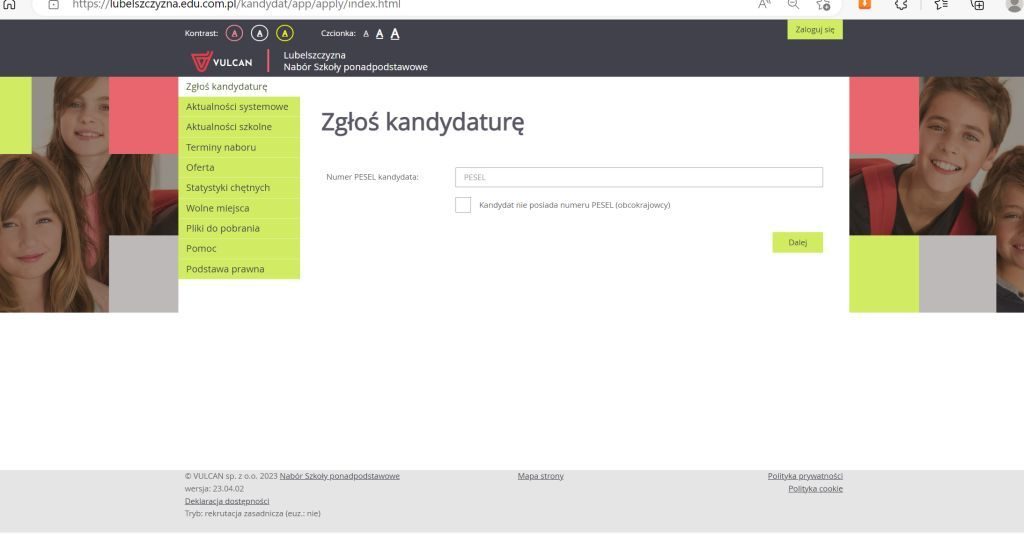This screenshot has width=1024, height=534.
Task: Set the medium font size
Action: click(x=380, y=34)
